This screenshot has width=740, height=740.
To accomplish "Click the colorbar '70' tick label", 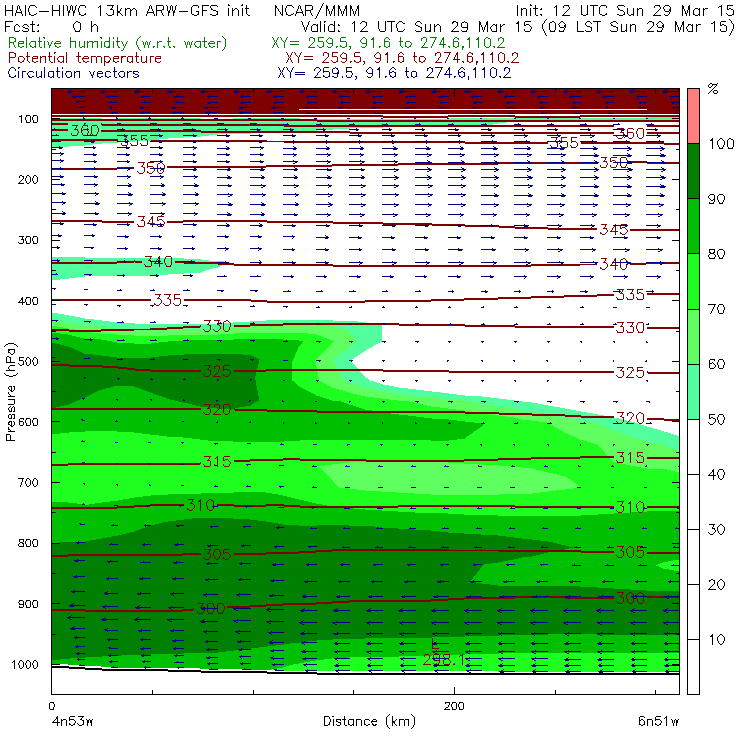I will (716, 309).
